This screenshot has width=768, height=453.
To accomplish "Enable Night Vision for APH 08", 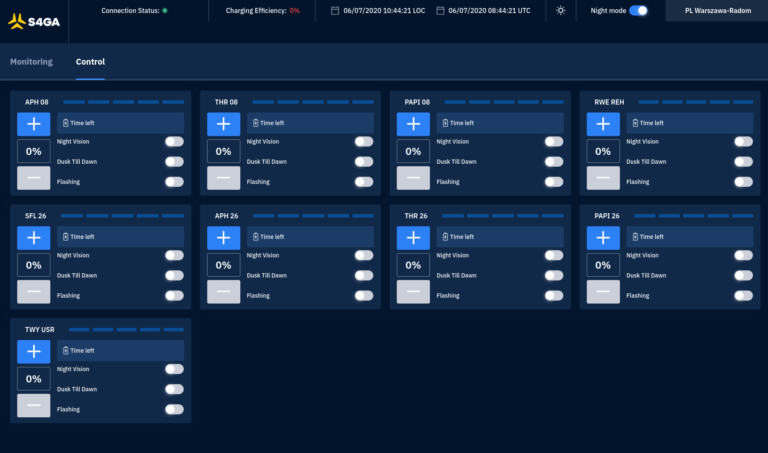I will pyautogui.click(x=174, y=142).
